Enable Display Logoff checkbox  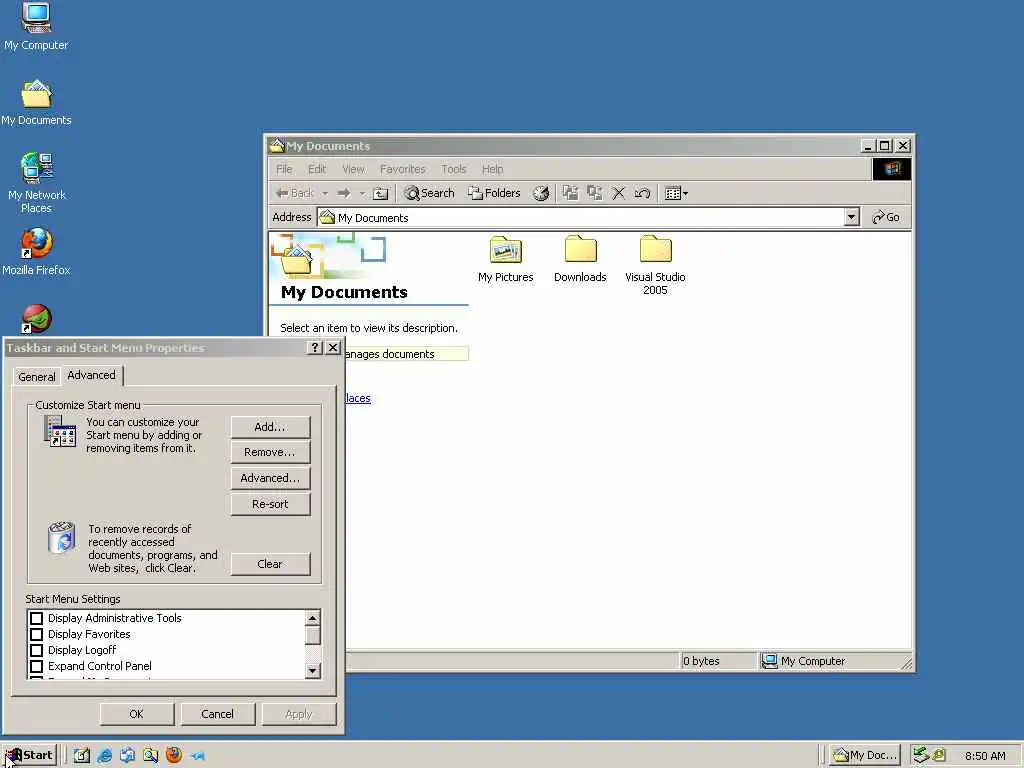(x=37, y=650)
